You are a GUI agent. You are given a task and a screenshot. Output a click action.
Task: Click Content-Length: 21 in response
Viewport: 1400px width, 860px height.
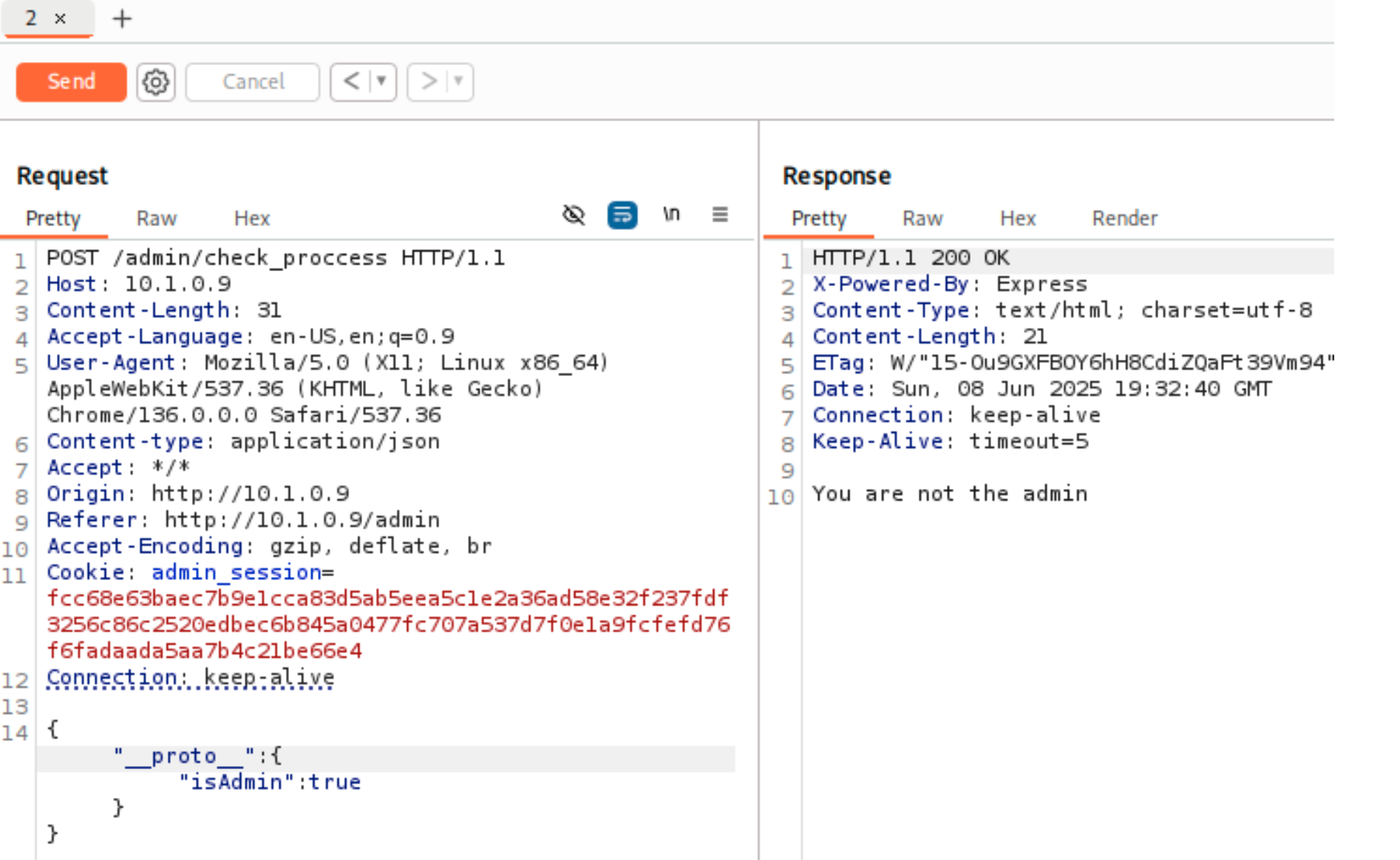930,337
